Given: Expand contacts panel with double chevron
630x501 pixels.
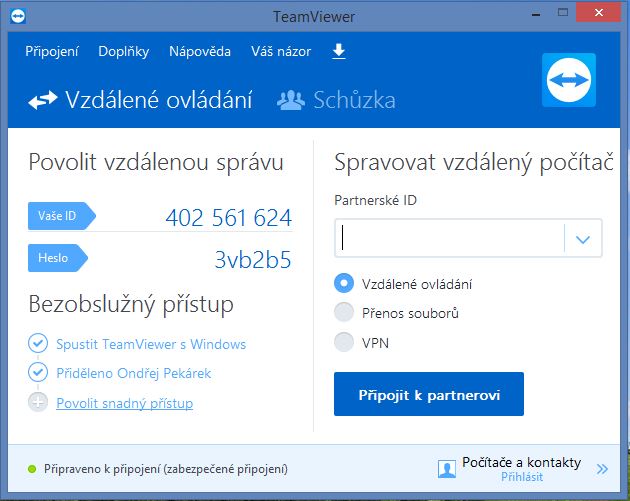Looking at the screenshot, I should click(x=602, y=469).
